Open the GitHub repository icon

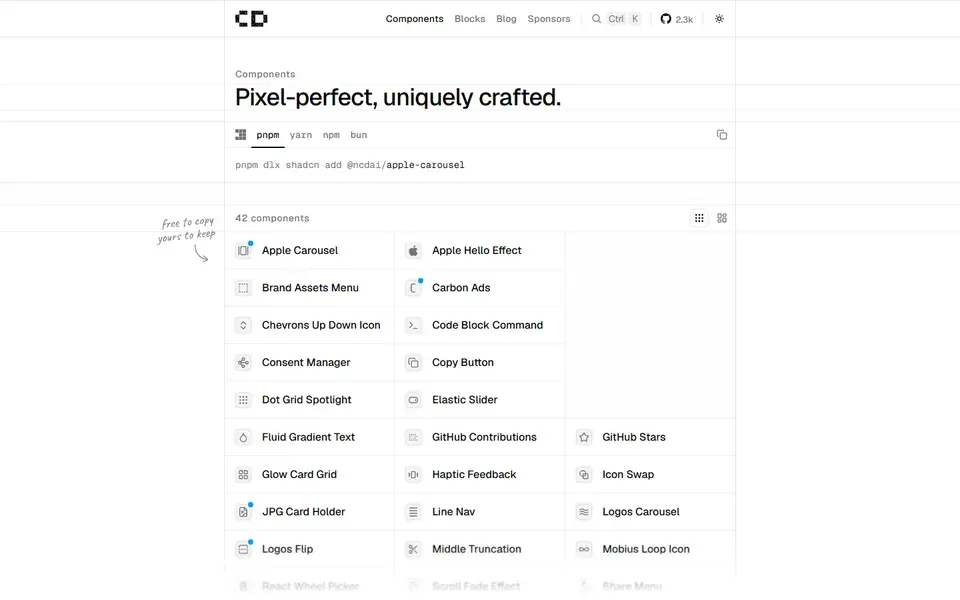tap(666, 19)
